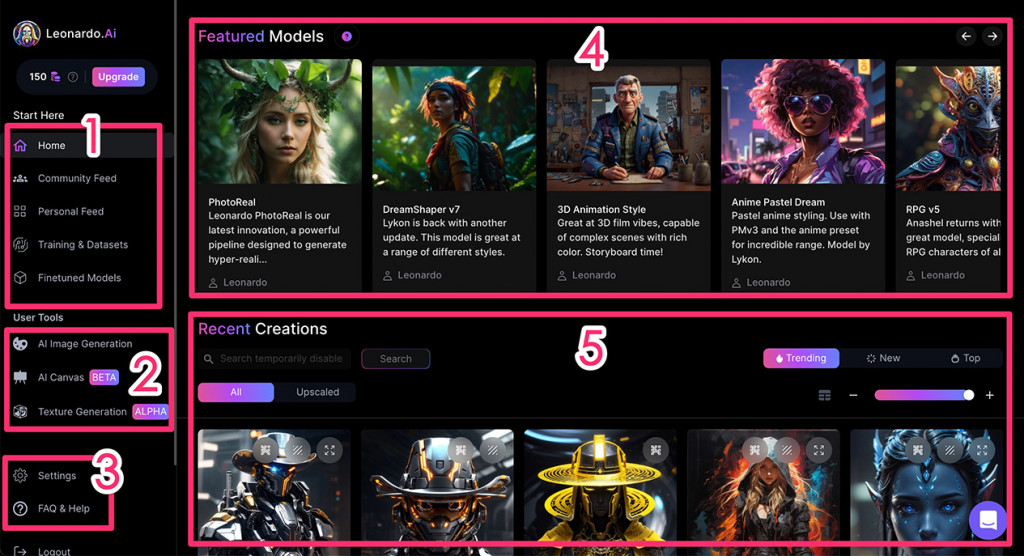This screenshot has height=556, width=1024.
Task: Click the Leonardo.Ai logo avatar
Action: 27,34
